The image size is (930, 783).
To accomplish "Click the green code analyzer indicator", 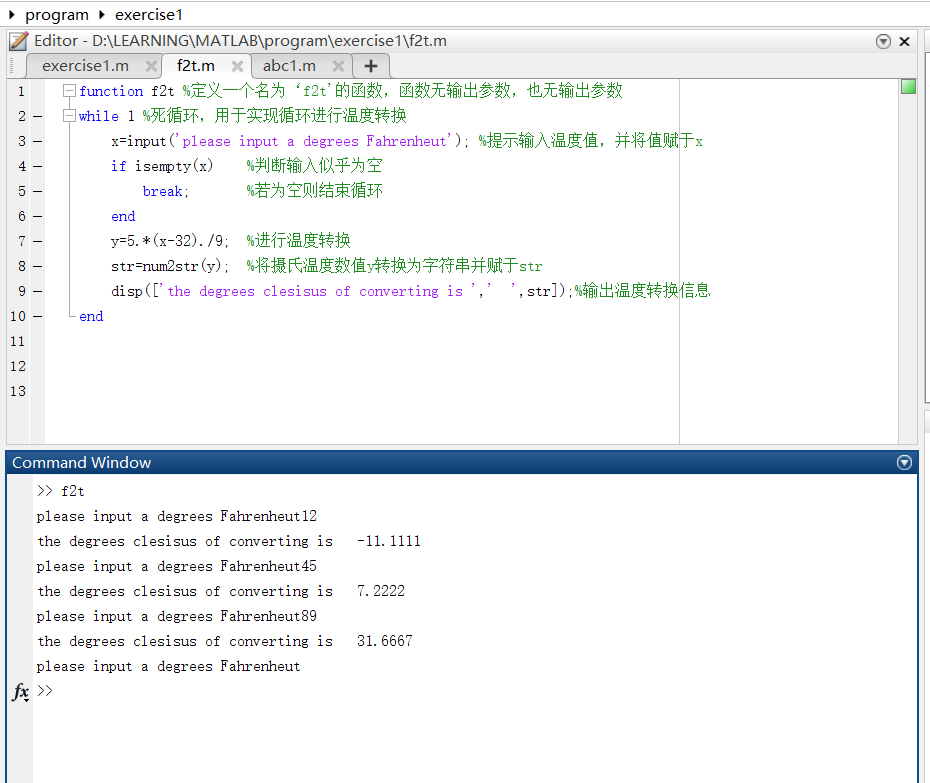I will coord(907,89).
